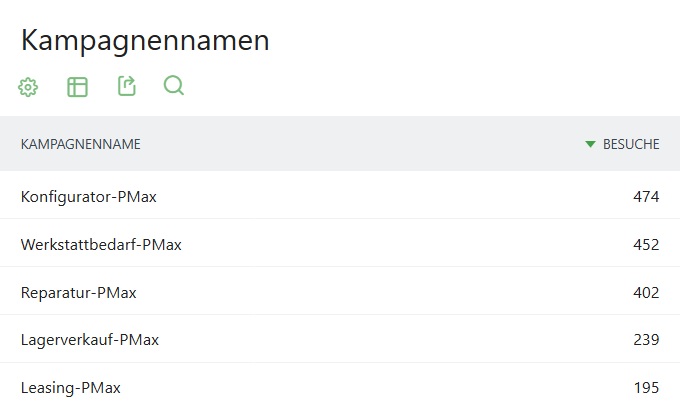Select the Konfigurator-PMax campaign row label
This screenshot has width=680, height=408.
click(89, 197)
